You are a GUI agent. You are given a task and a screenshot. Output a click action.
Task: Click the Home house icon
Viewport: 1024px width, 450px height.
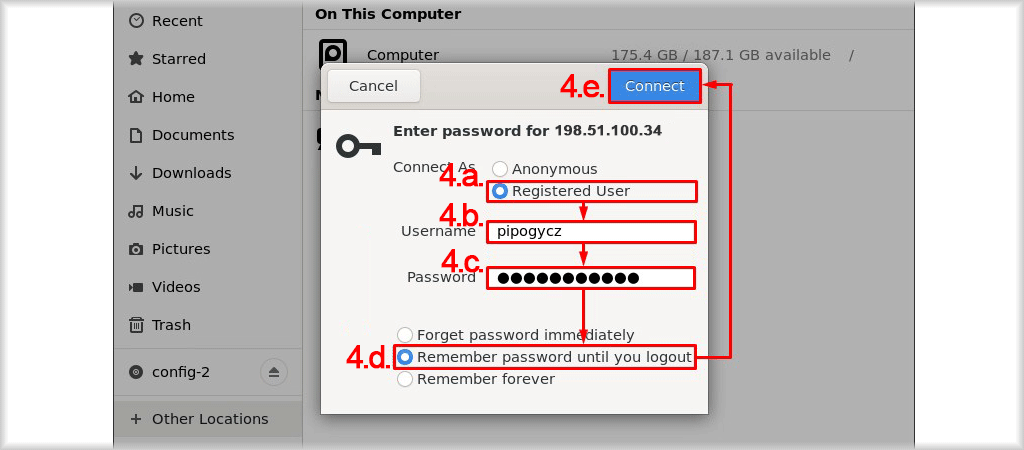coord(136,97)
